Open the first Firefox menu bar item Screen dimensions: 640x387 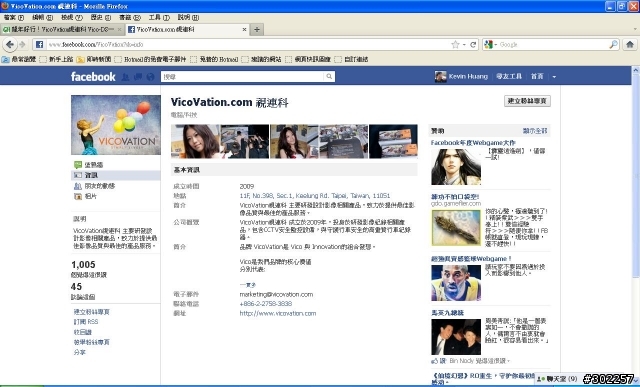point(13,18)
